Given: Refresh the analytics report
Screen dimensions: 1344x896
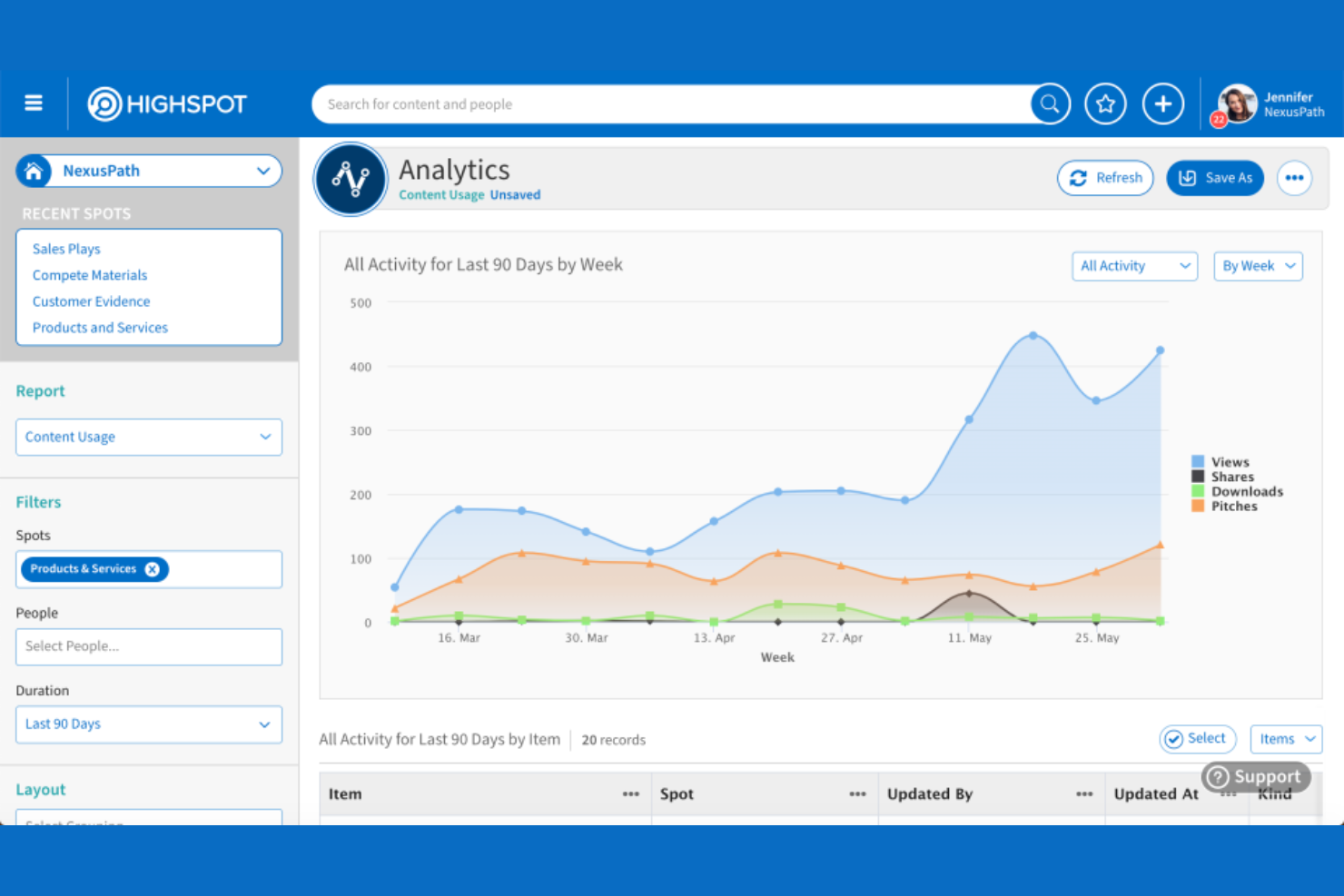Looking at the screenshot, I should (x=1105, y=178).
